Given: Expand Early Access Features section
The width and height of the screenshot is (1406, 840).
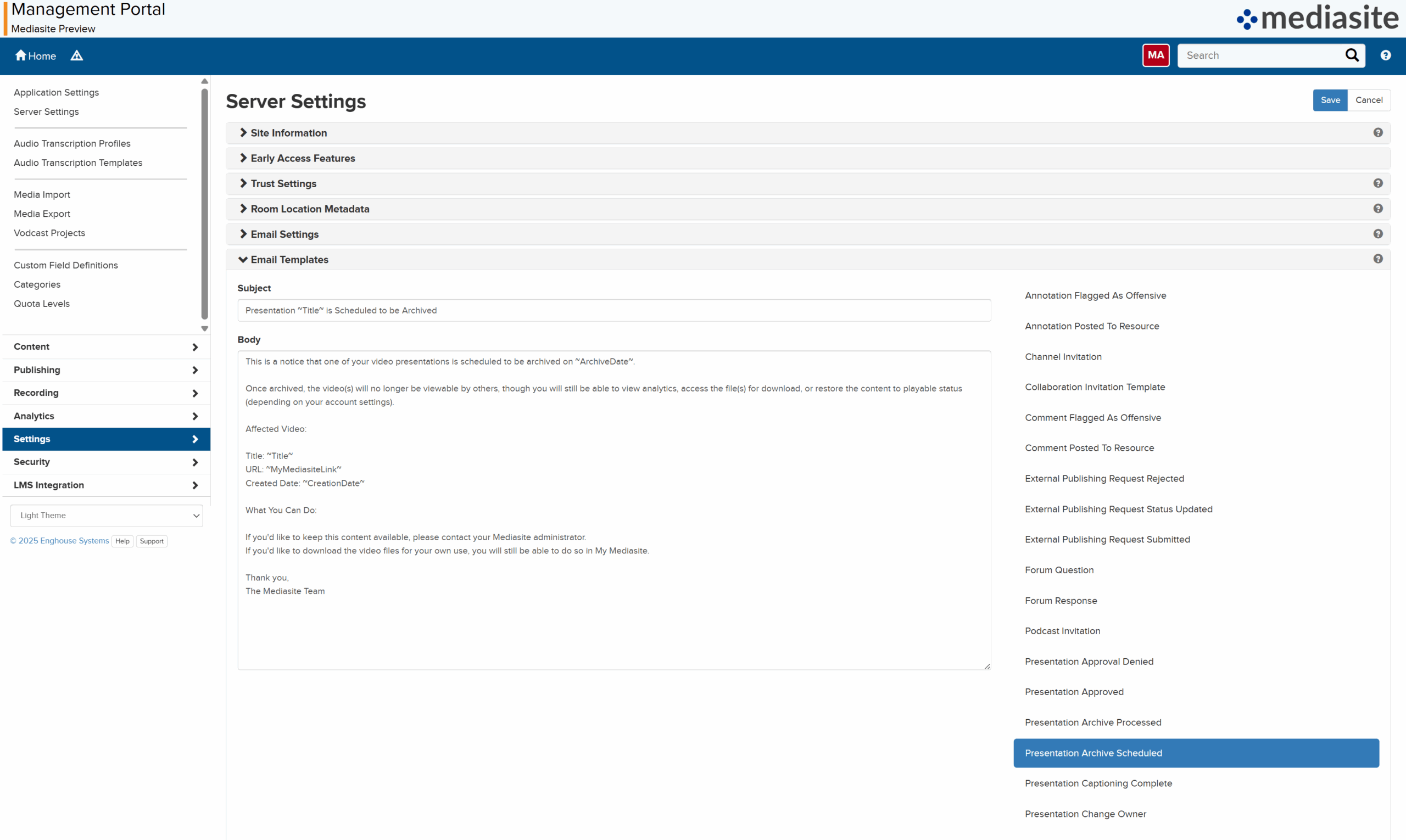Looking at the screenshot, I should [303, 159].
